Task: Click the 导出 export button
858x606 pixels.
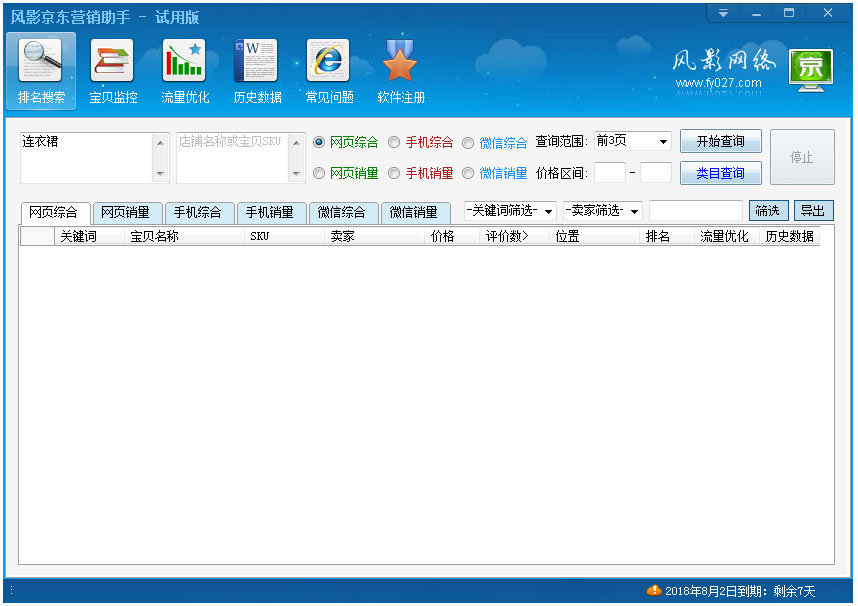Action: point(813,211)
